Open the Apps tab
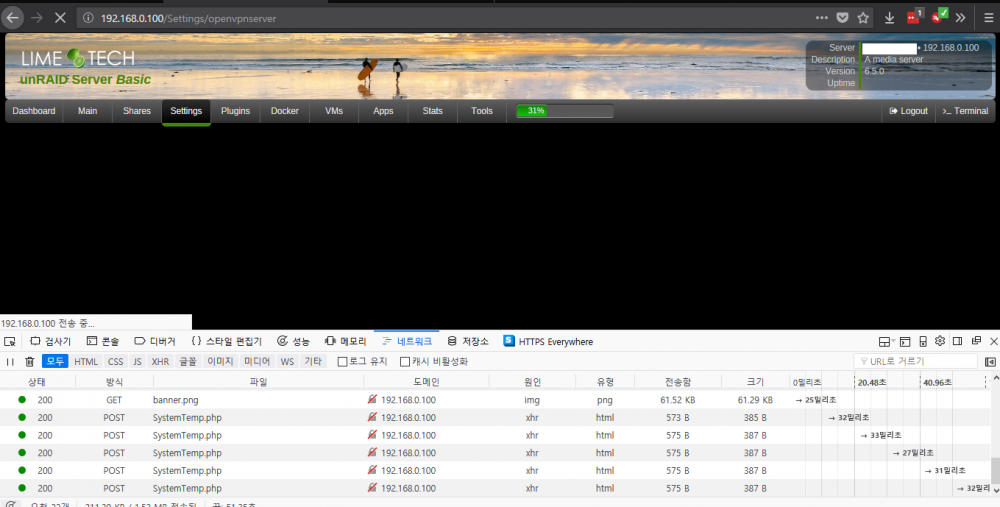Image resolution: width=1000 pixels, height=507 pixels. point(383,111)
